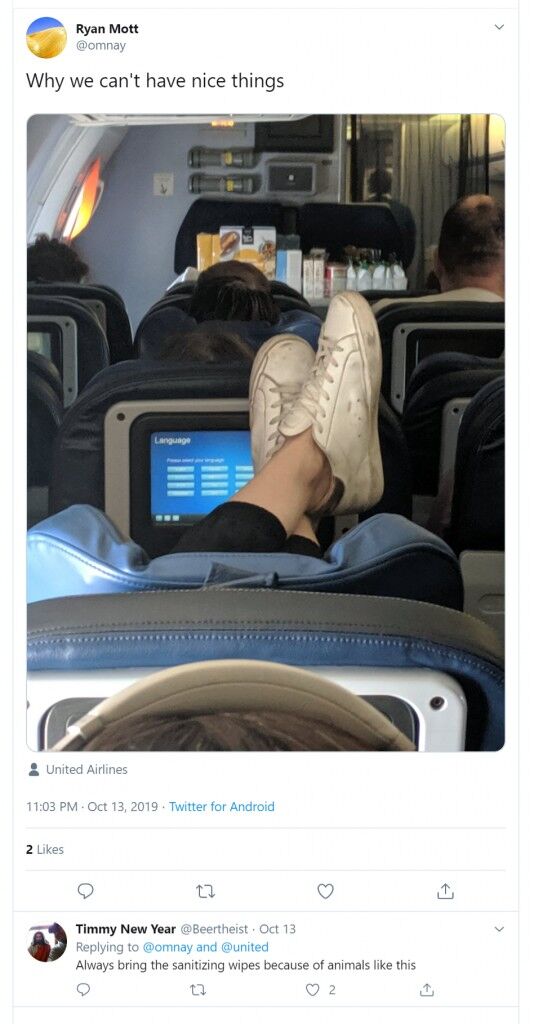Retweet the main tweet by Ryan Mott

205,891
